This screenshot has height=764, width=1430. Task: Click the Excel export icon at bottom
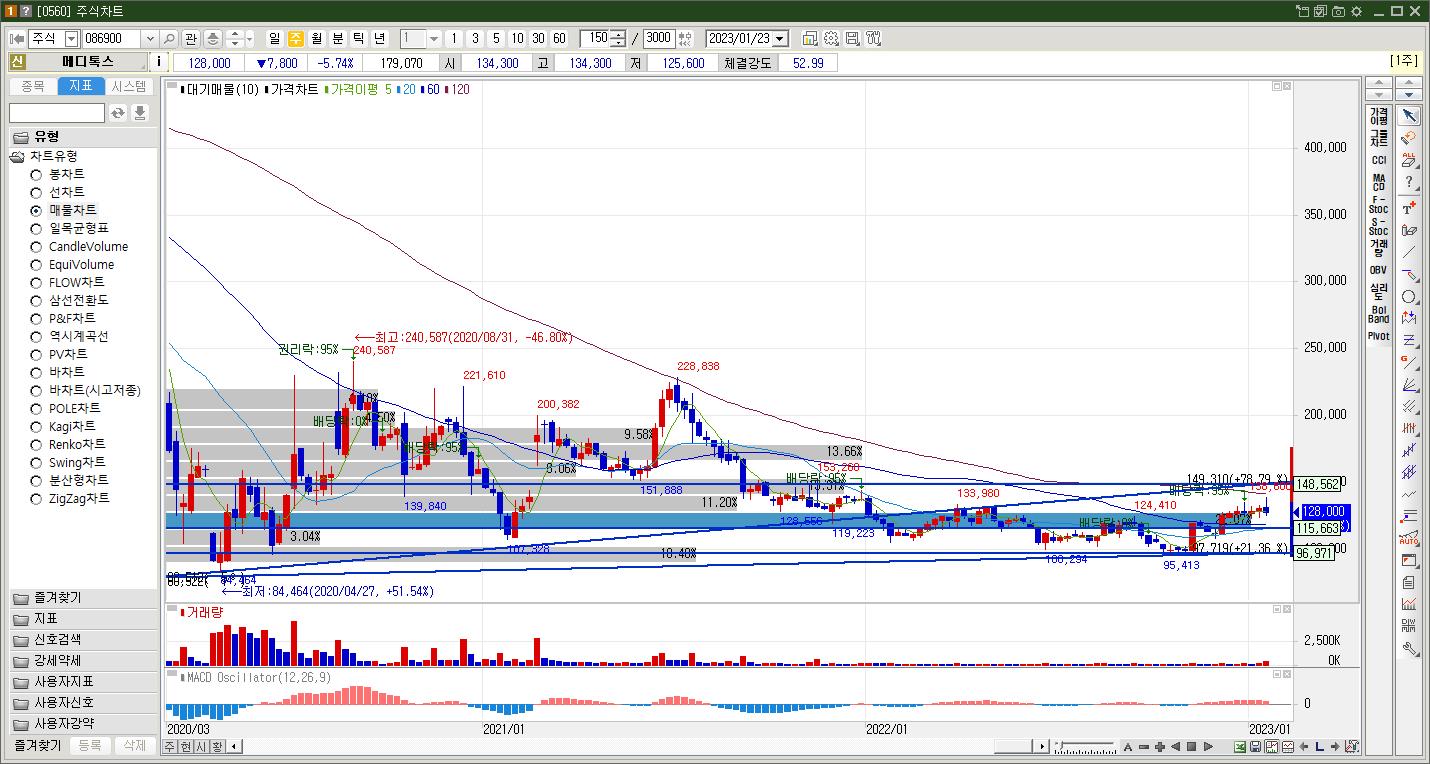coord(1239,747)
